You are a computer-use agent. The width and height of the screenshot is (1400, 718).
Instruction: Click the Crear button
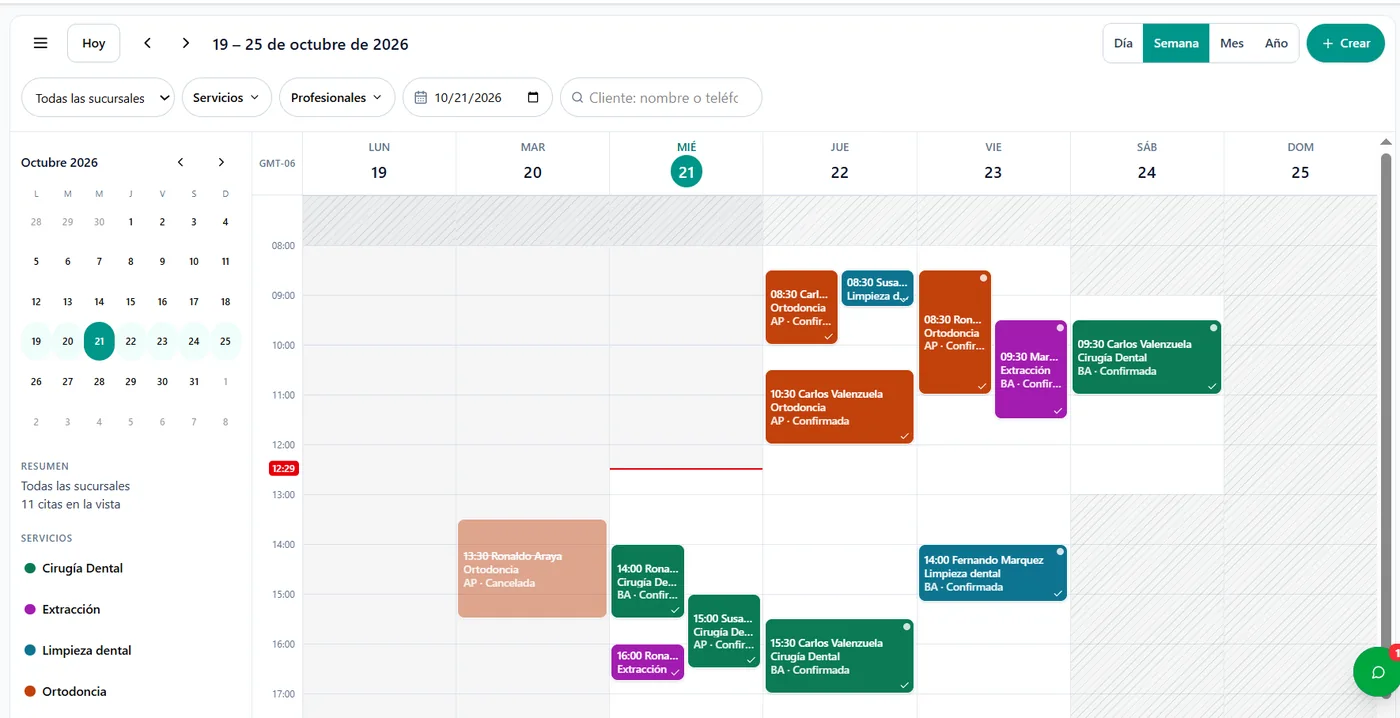1345,44
